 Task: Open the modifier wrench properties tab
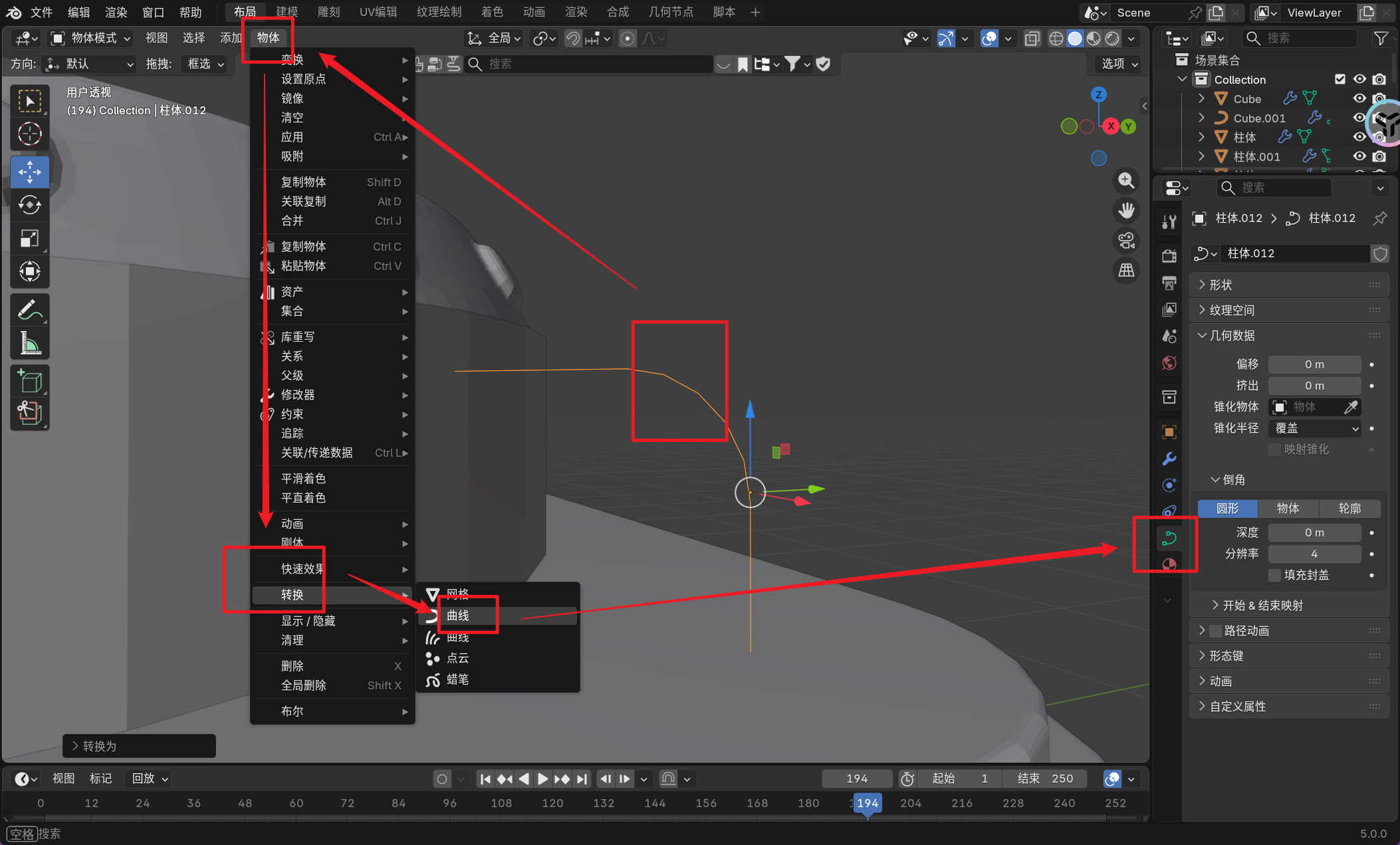(x=1169, y=459)
